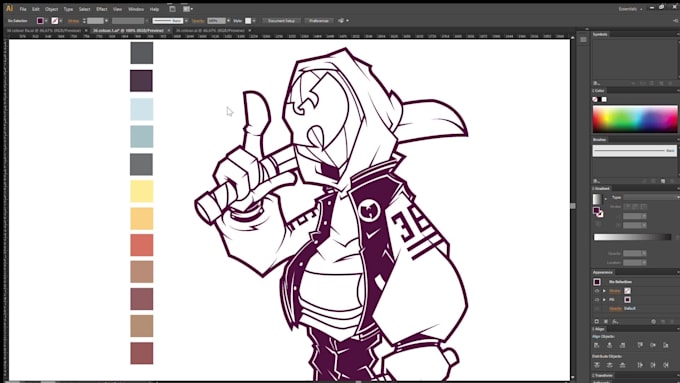
Task: Select the Basic brush in Brushes panel
Action: point(634,151)
